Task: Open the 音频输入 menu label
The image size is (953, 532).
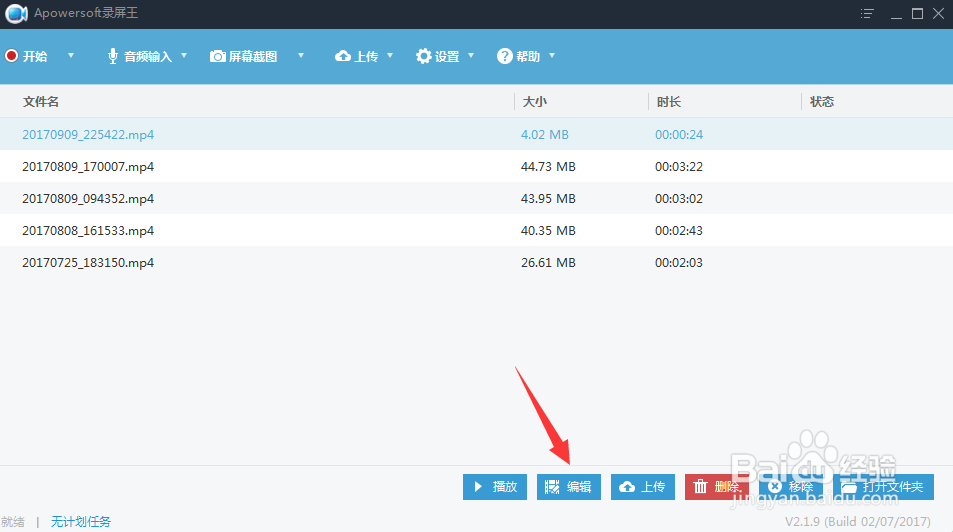Action: pos(148,57)
